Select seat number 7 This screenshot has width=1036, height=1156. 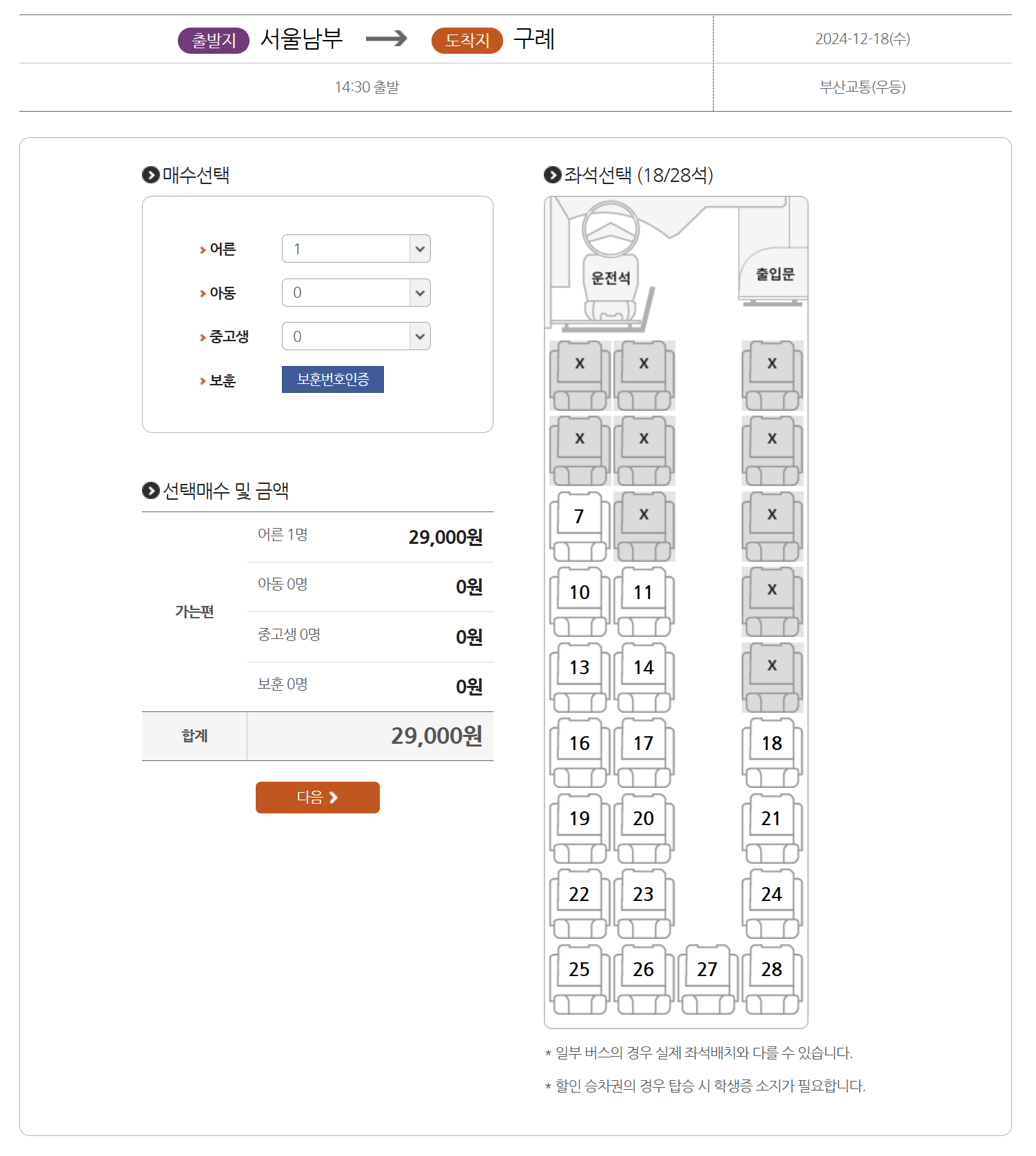click(x=580, y=526)
